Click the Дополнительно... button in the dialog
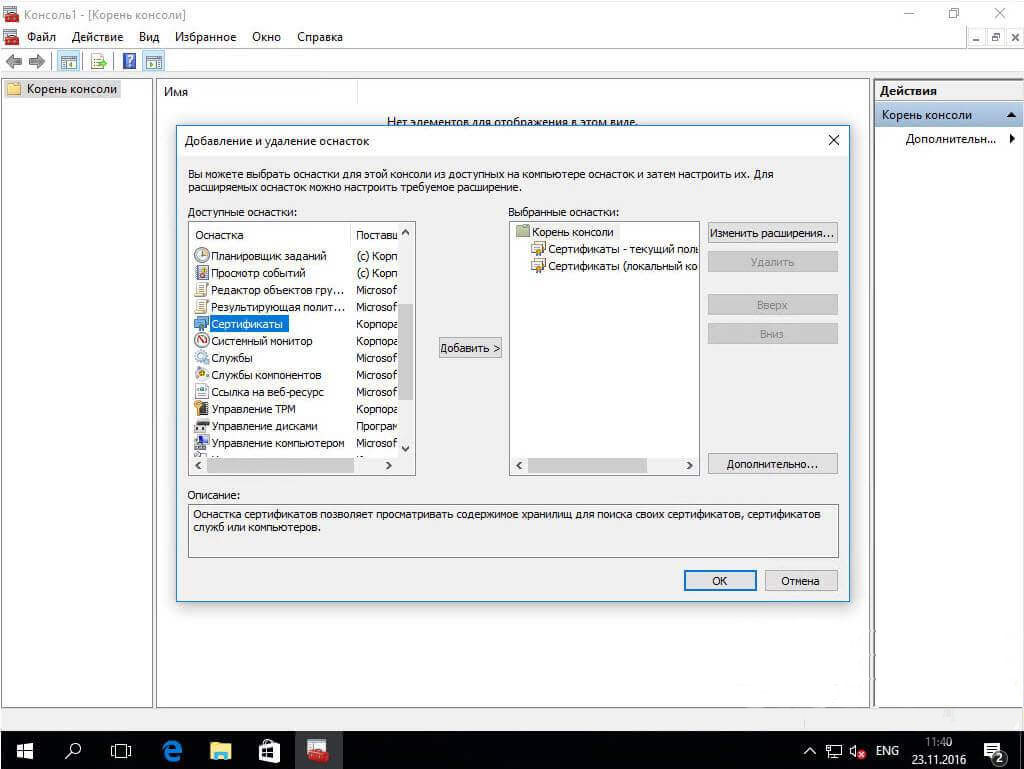 773,464
